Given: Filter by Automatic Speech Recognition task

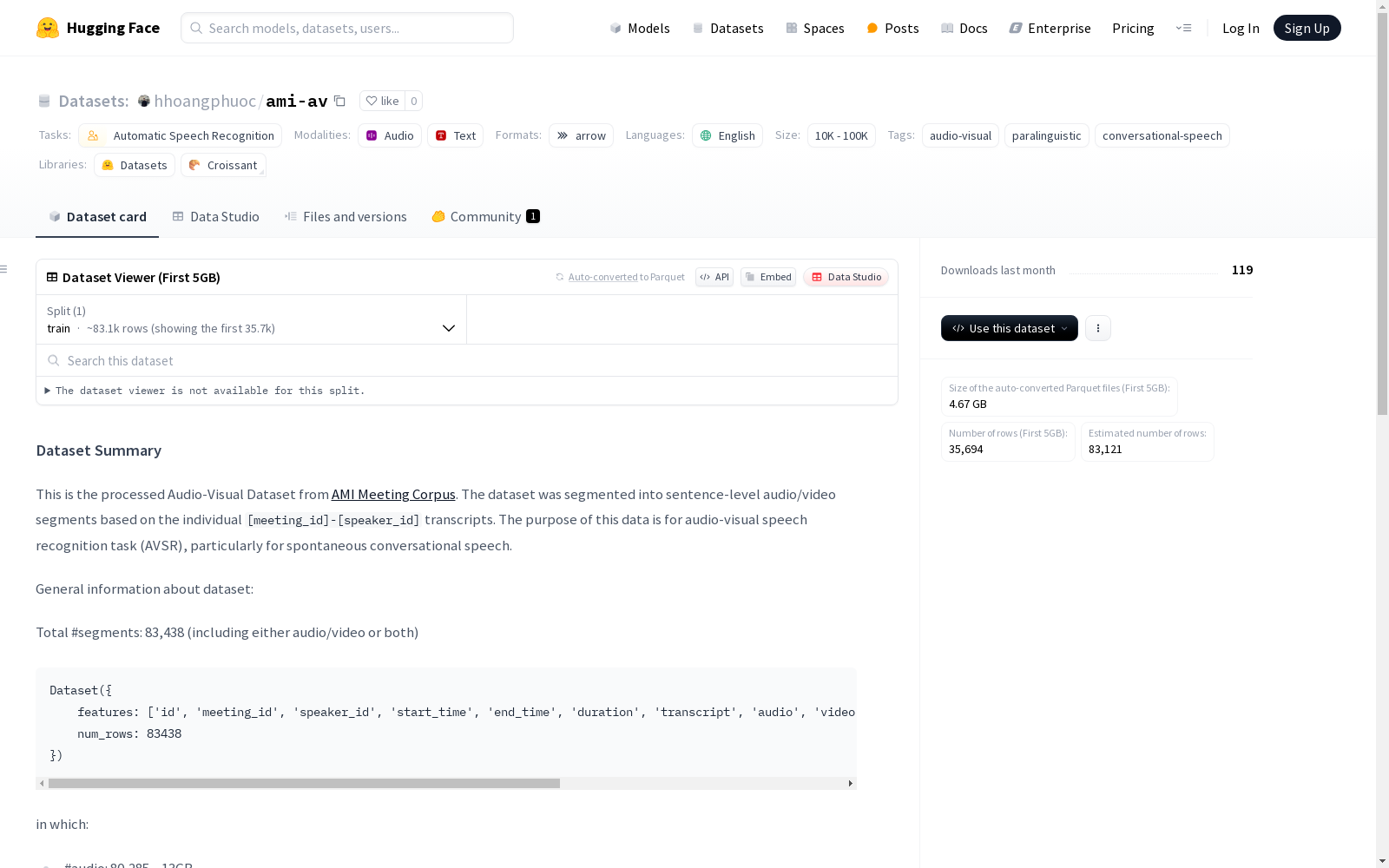Looking at the screenshot, I should [181, 135].
